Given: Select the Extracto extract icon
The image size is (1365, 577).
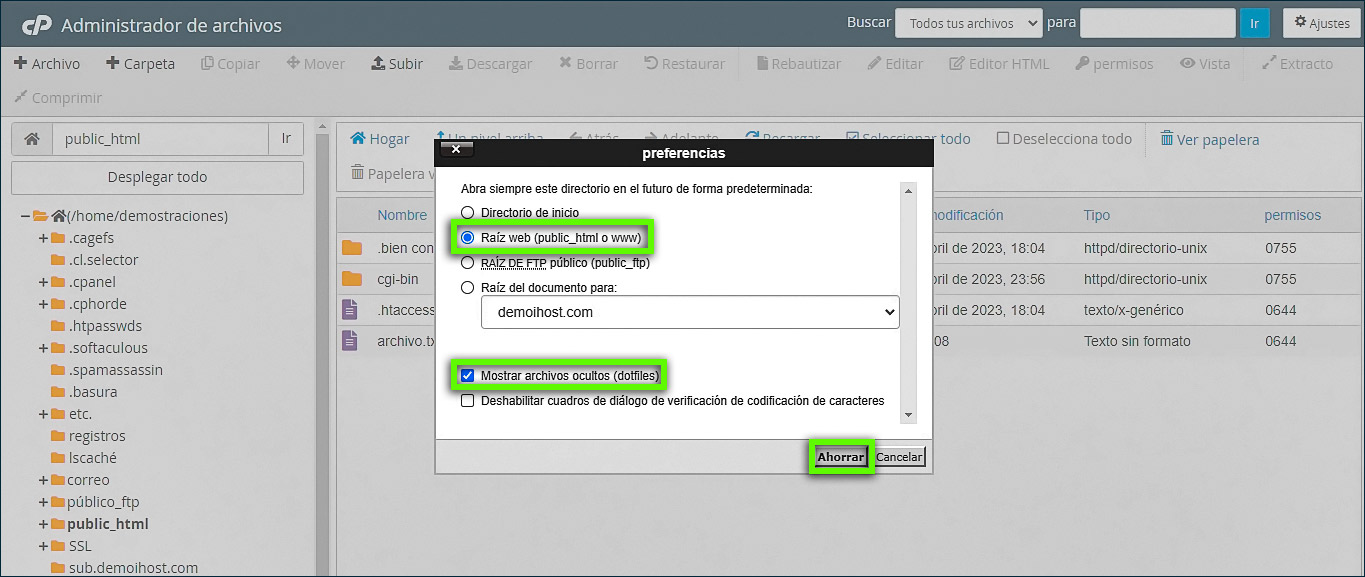Looking at the screenshot, I should [x=1297, y=63].
